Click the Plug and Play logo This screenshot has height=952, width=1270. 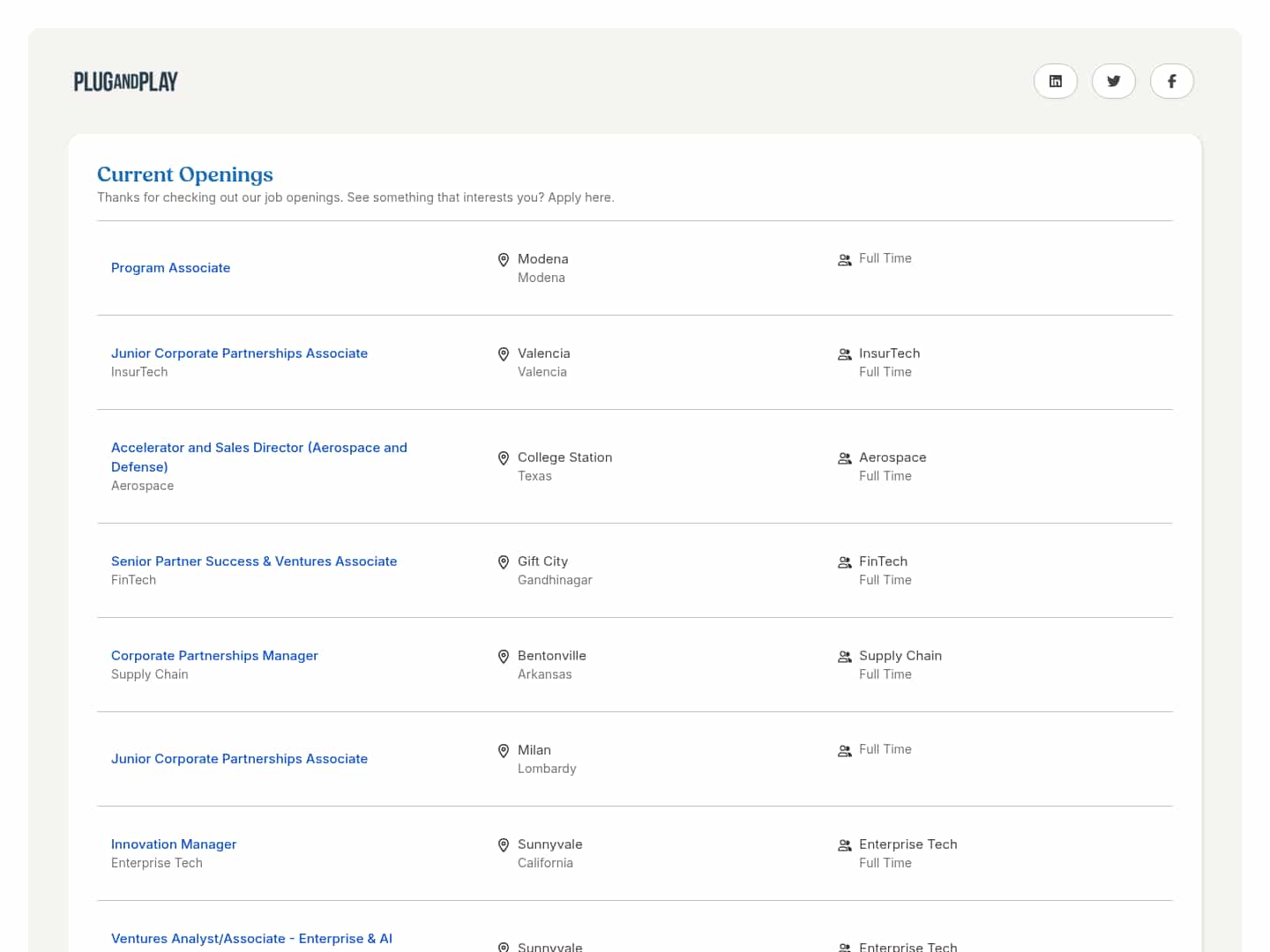(126, 82)
